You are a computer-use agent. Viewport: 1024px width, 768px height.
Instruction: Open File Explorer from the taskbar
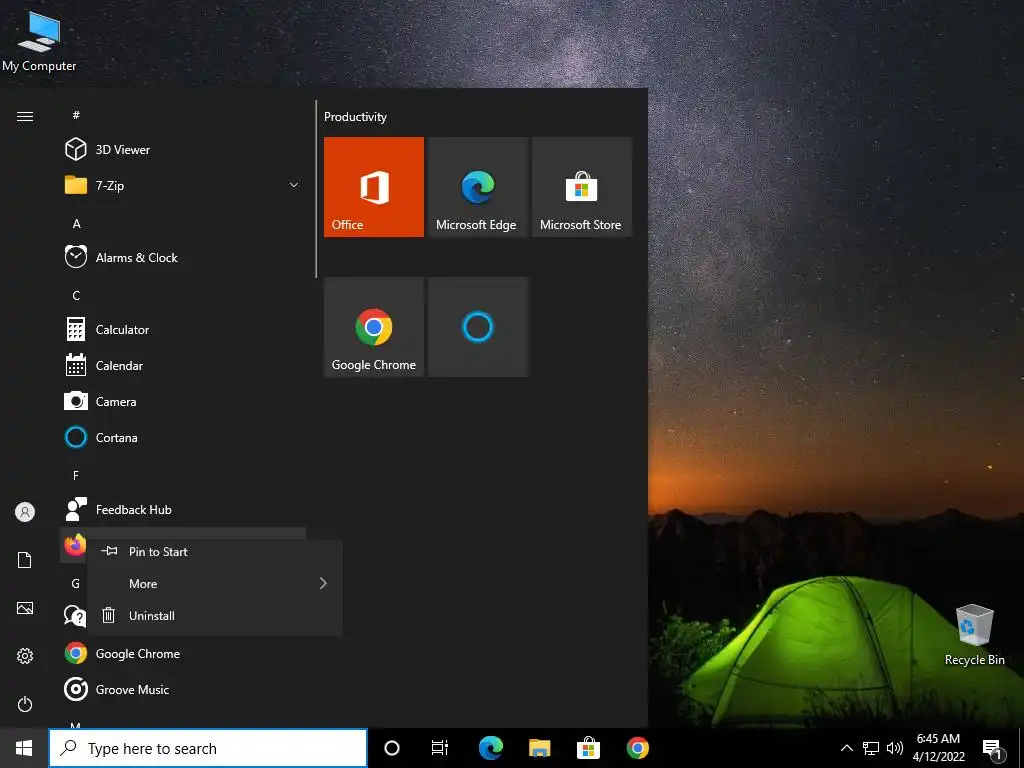[x=539, y=748]
